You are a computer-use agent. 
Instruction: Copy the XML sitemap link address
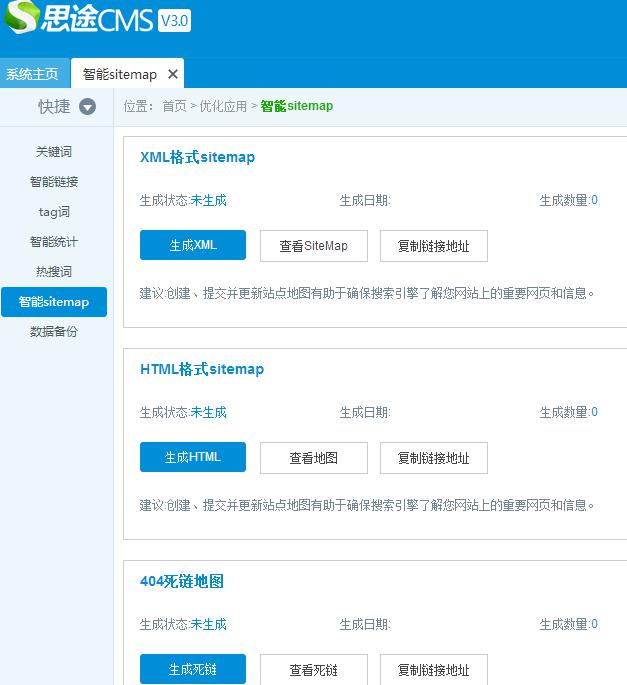point(433,246)
